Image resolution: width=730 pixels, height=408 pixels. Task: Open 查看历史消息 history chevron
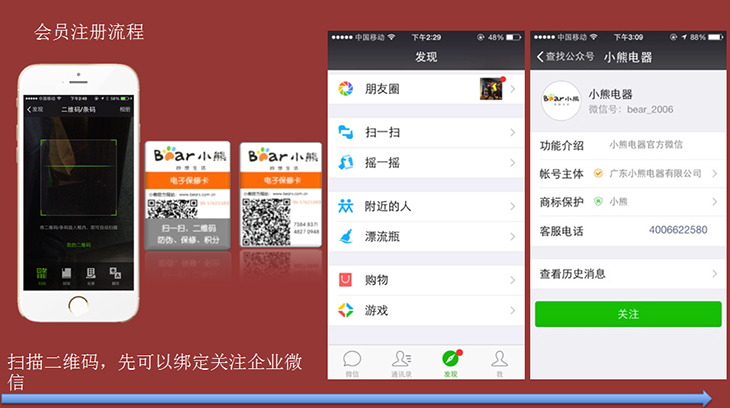click(715, 273)
